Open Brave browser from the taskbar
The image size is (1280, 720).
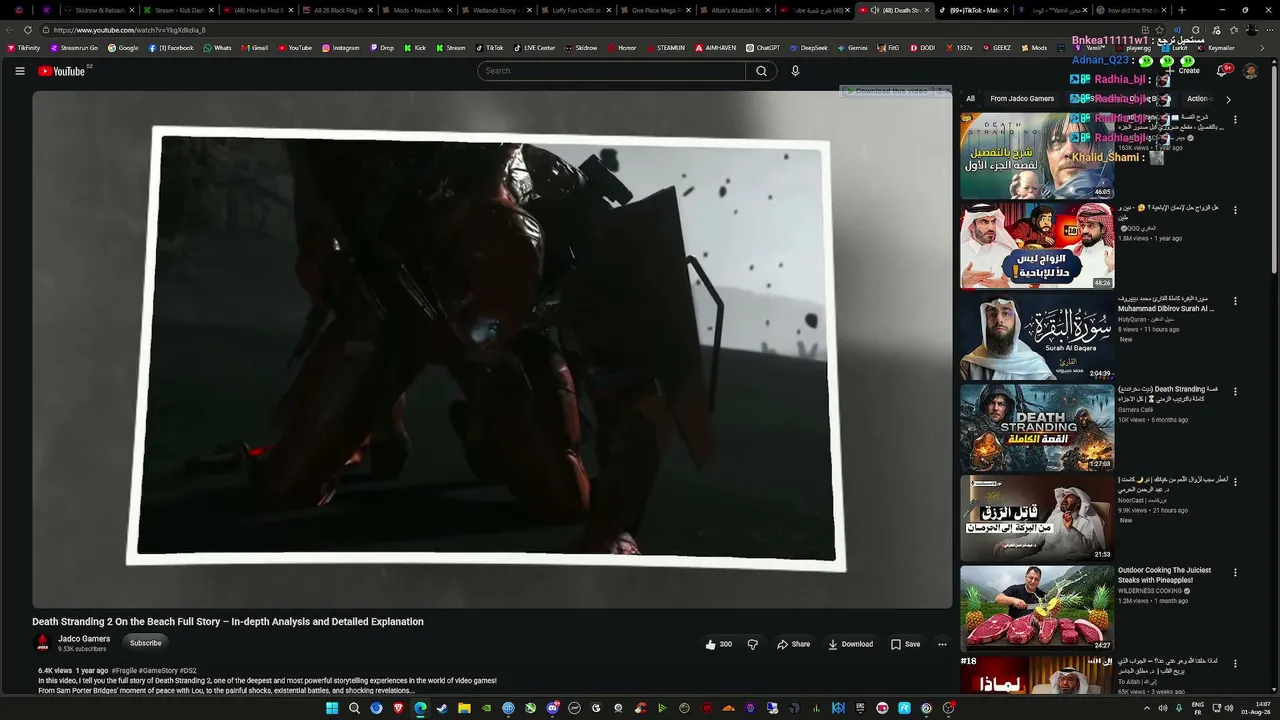coord(398,708)
